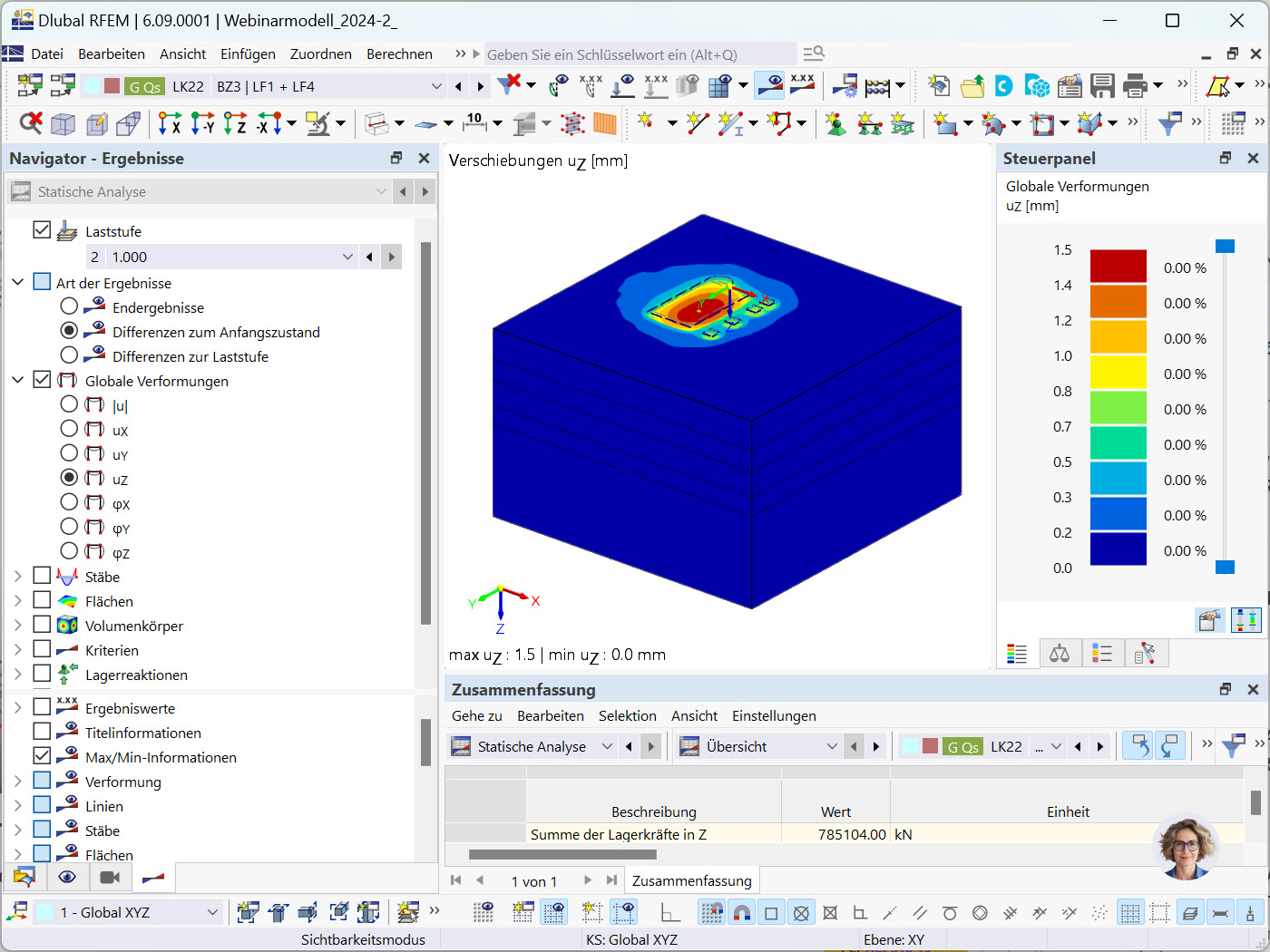
Task: Enable the Fang (magnet snap) icon
Action: [741, 911]
